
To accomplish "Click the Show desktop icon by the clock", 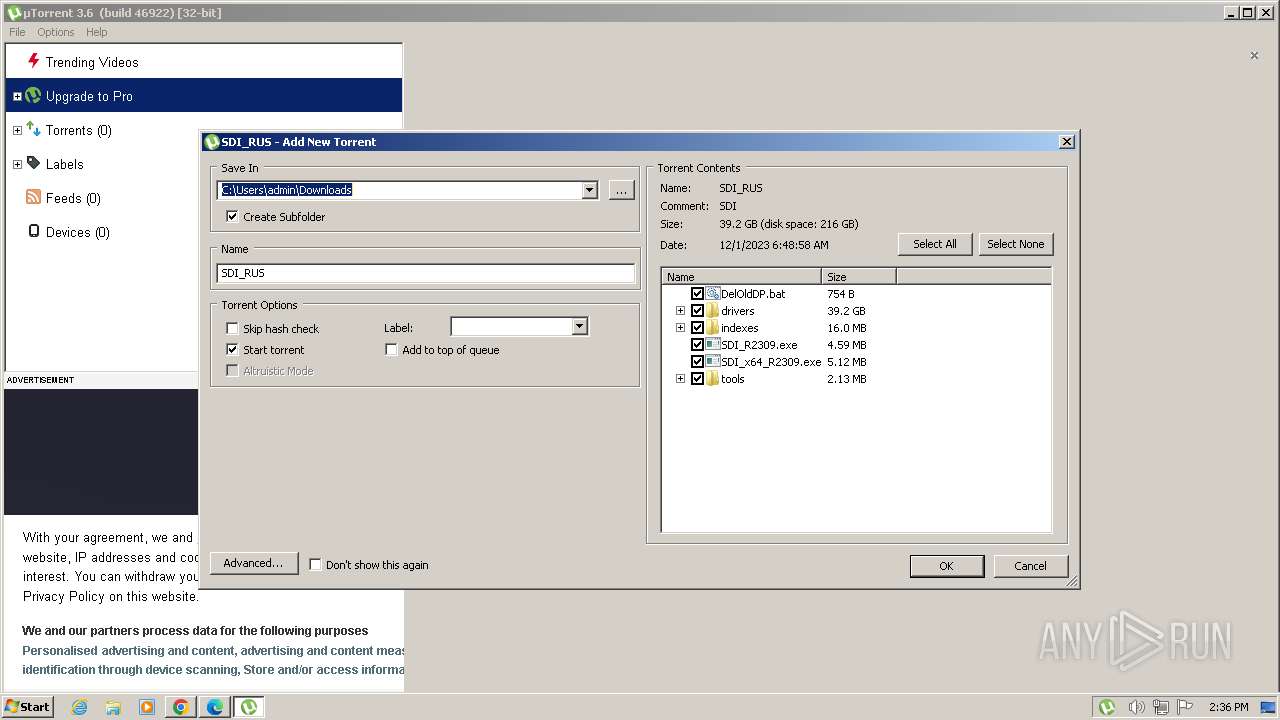I will point(1267,707).
